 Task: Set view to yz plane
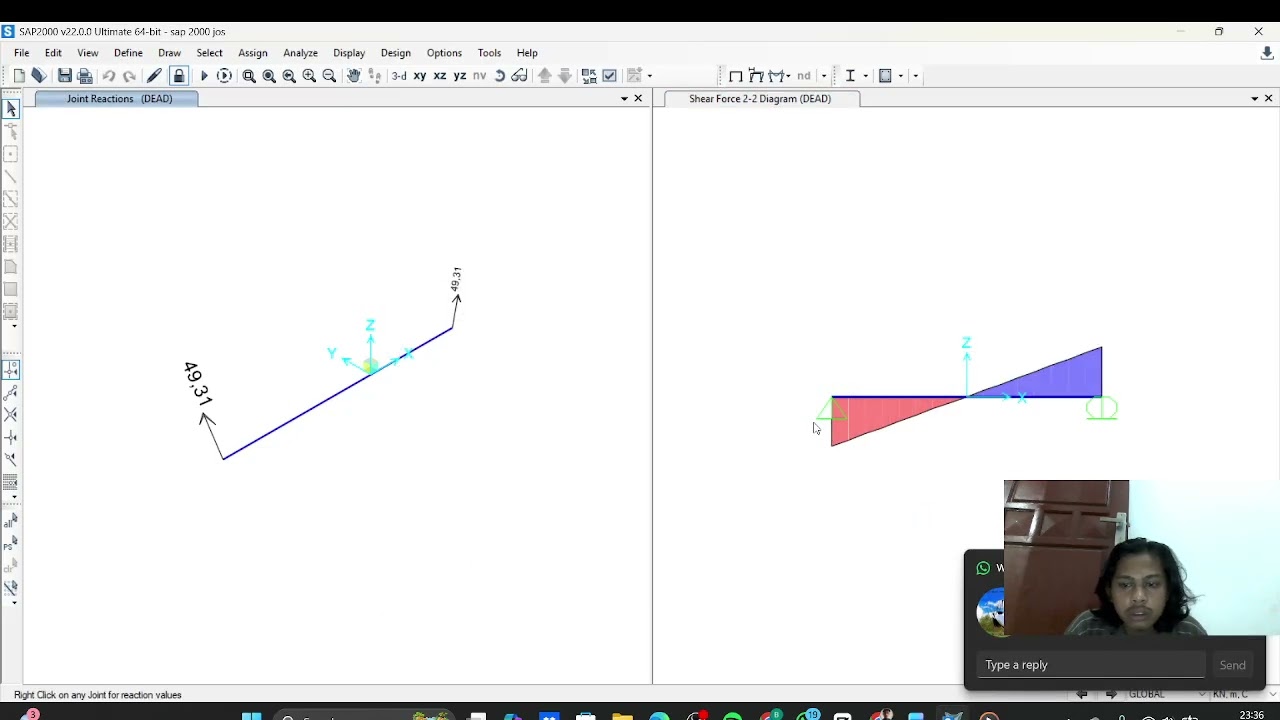click(460, 76)
